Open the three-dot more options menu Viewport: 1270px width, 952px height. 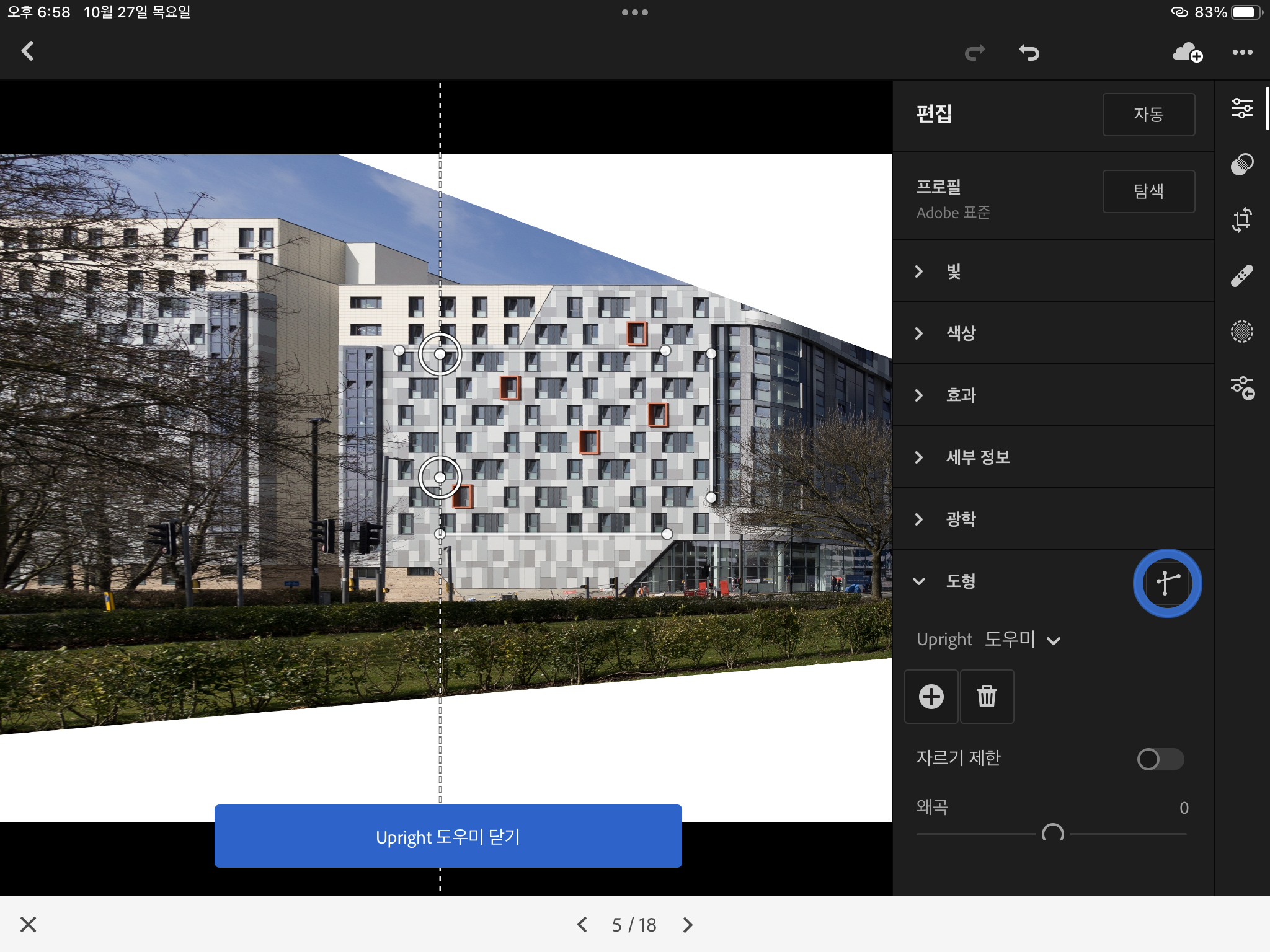coord(1242,53)
